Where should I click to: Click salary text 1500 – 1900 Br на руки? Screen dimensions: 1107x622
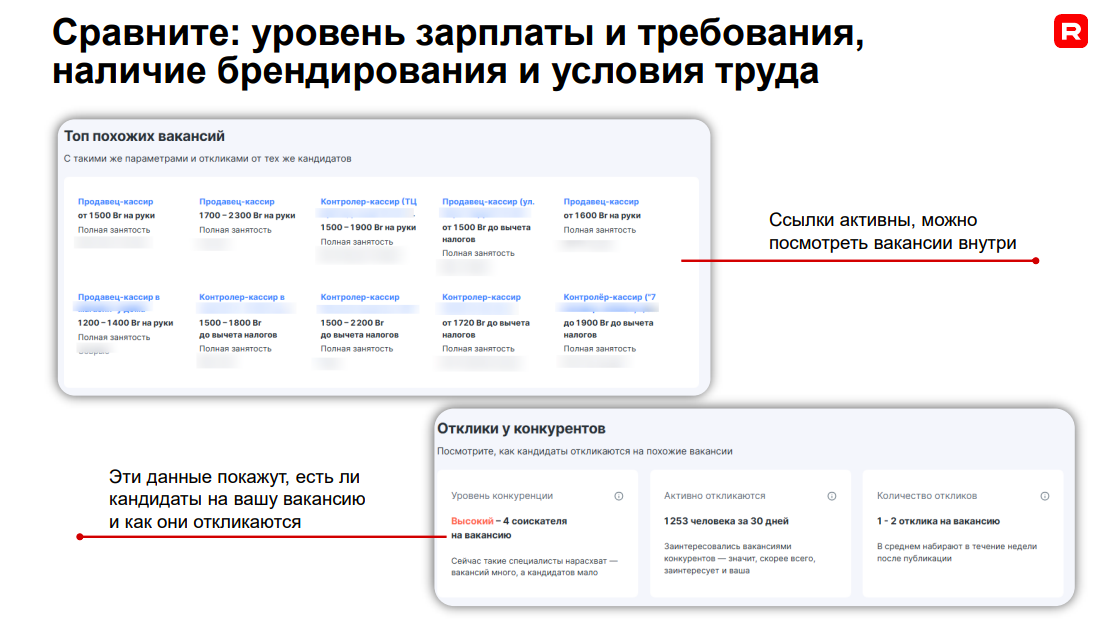[x=368, y=227]
